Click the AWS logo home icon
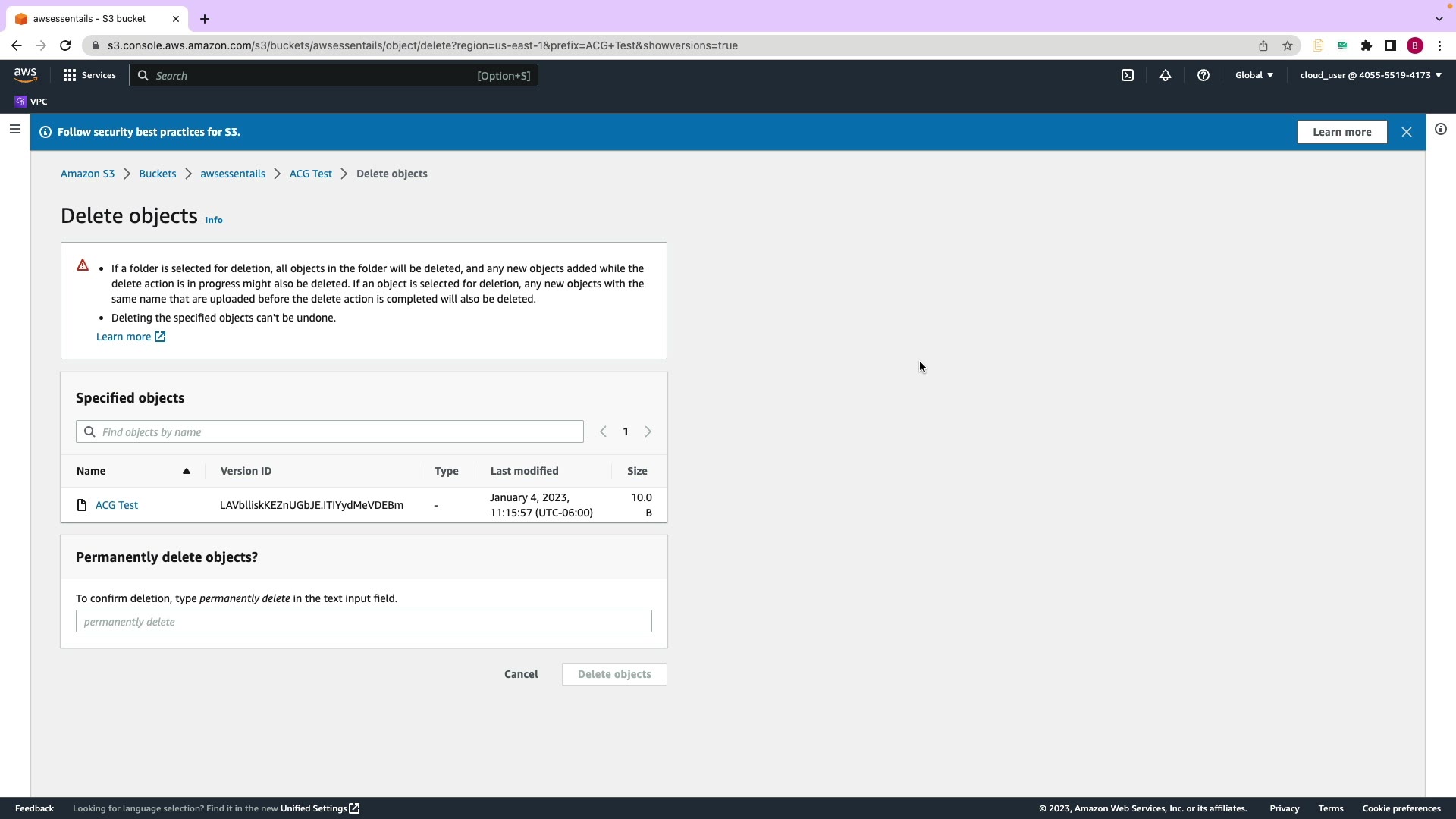 [25, 74]
